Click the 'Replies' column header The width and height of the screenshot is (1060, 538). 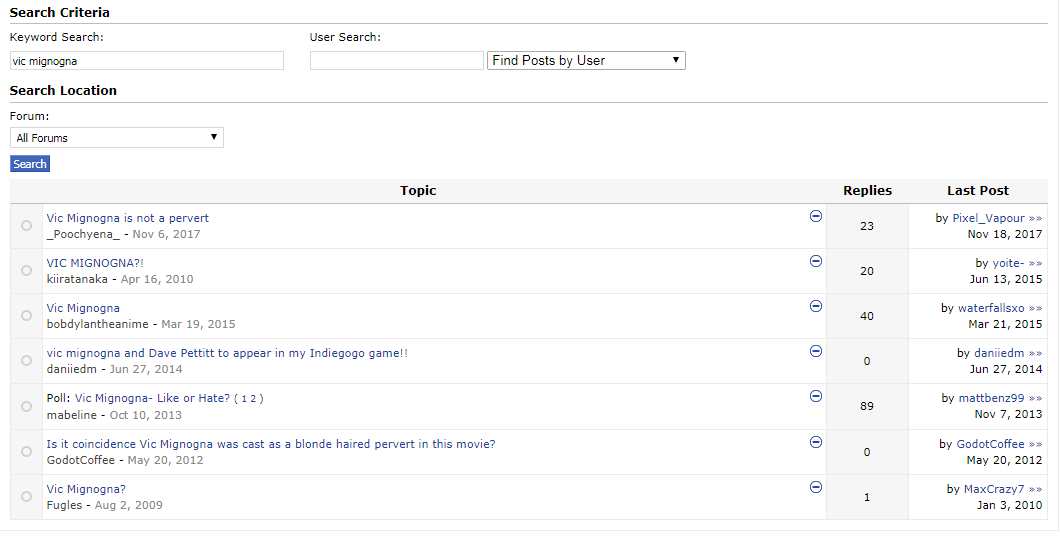(x=867, y=191)
